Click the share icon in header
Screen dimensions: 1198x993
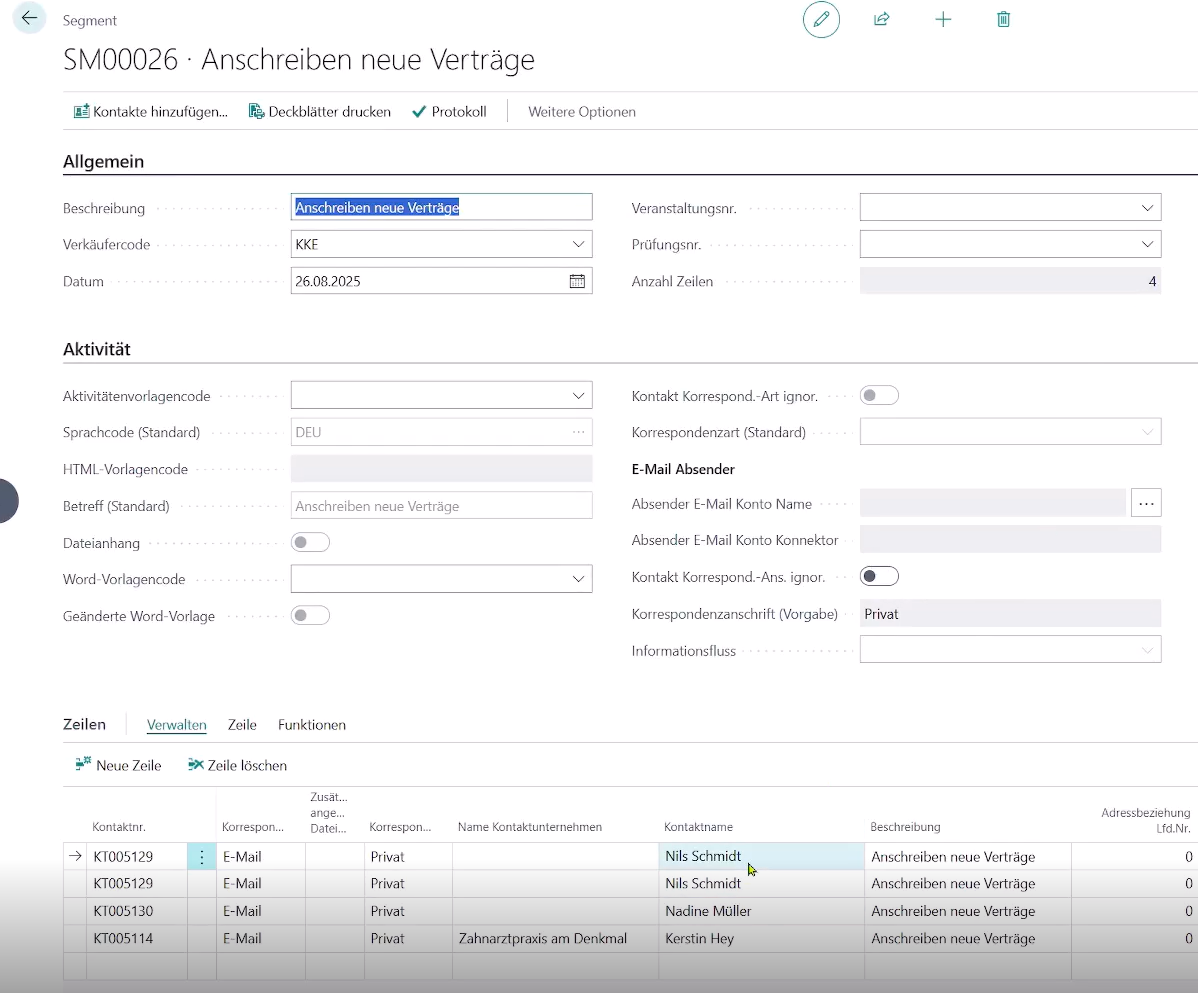[882, 19]
